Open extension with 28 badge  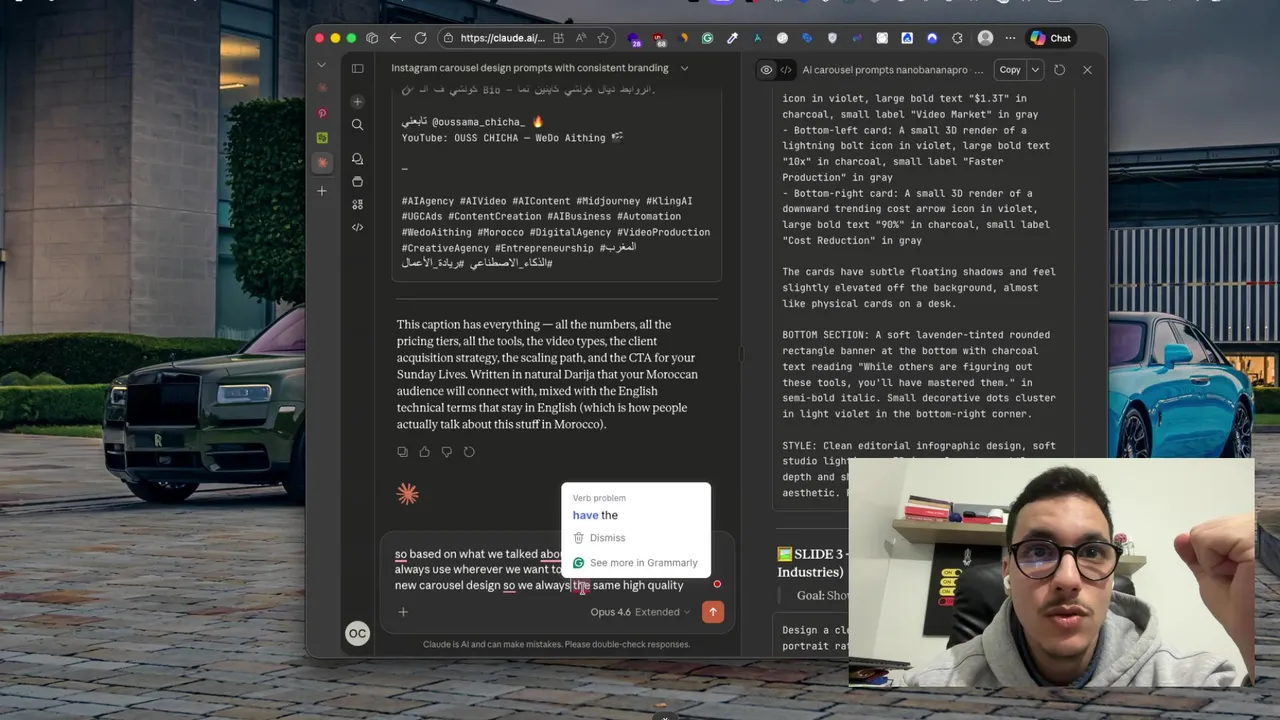pos(634,39)
